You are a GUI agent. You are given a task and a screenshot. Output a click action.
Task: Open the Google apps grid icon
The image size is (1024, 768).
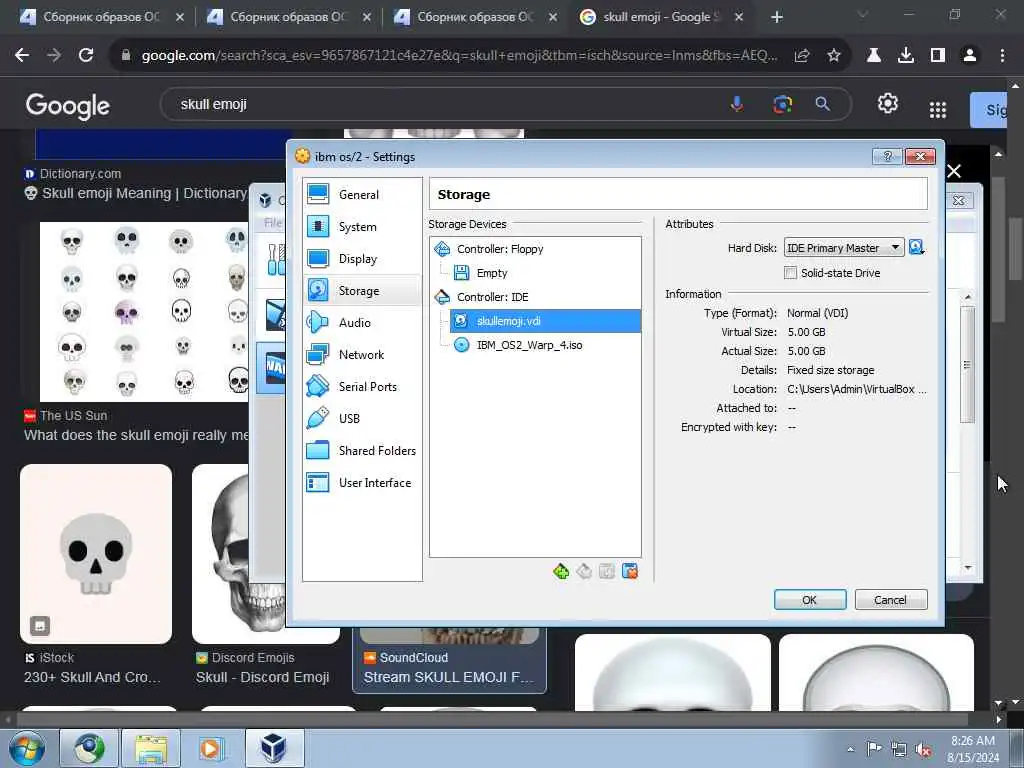pyautogui.click(x=938, y=110)
